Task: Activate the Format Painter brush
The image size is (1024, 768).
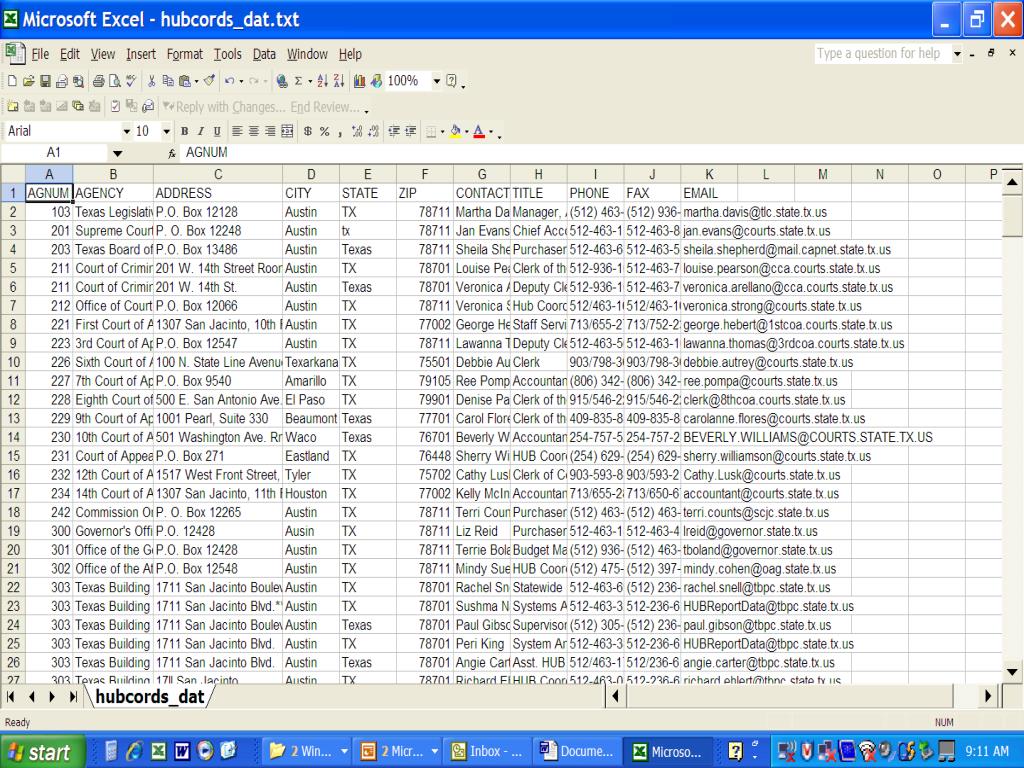Action: click(x=210, y=81)
